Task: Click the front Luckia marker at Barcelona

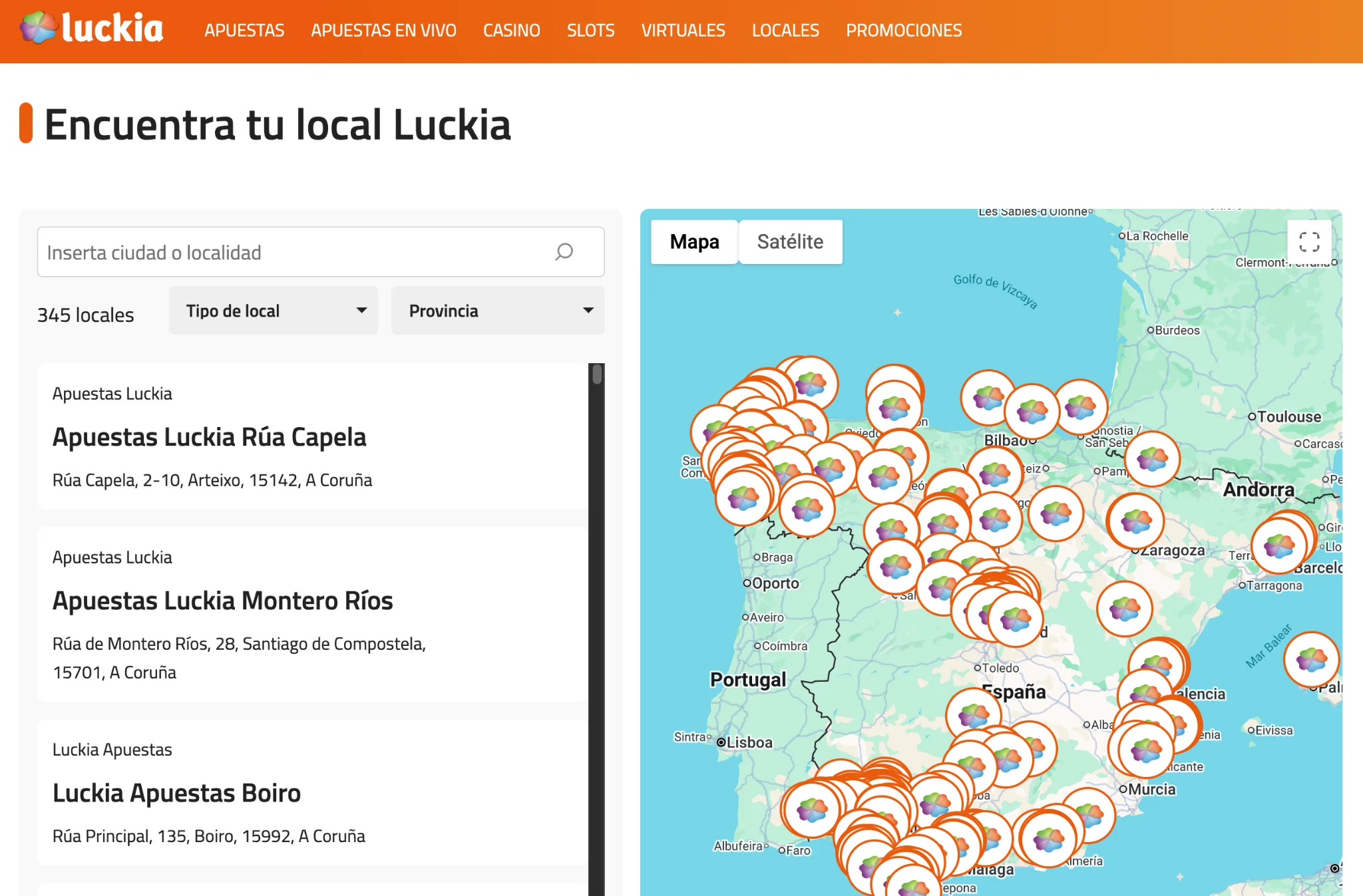Action: [1278, 545]
